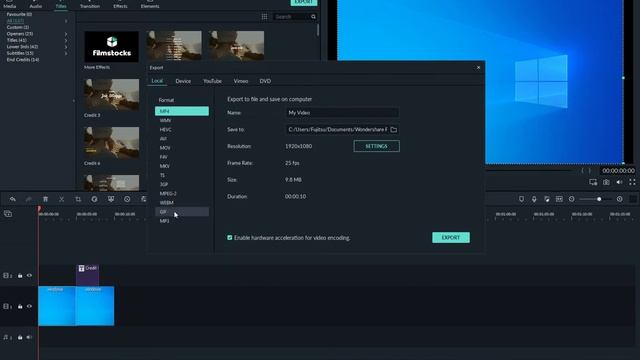Click the preview volume speaker icon
The height and width of the screenshot is (360, 640).
(619, 182)
